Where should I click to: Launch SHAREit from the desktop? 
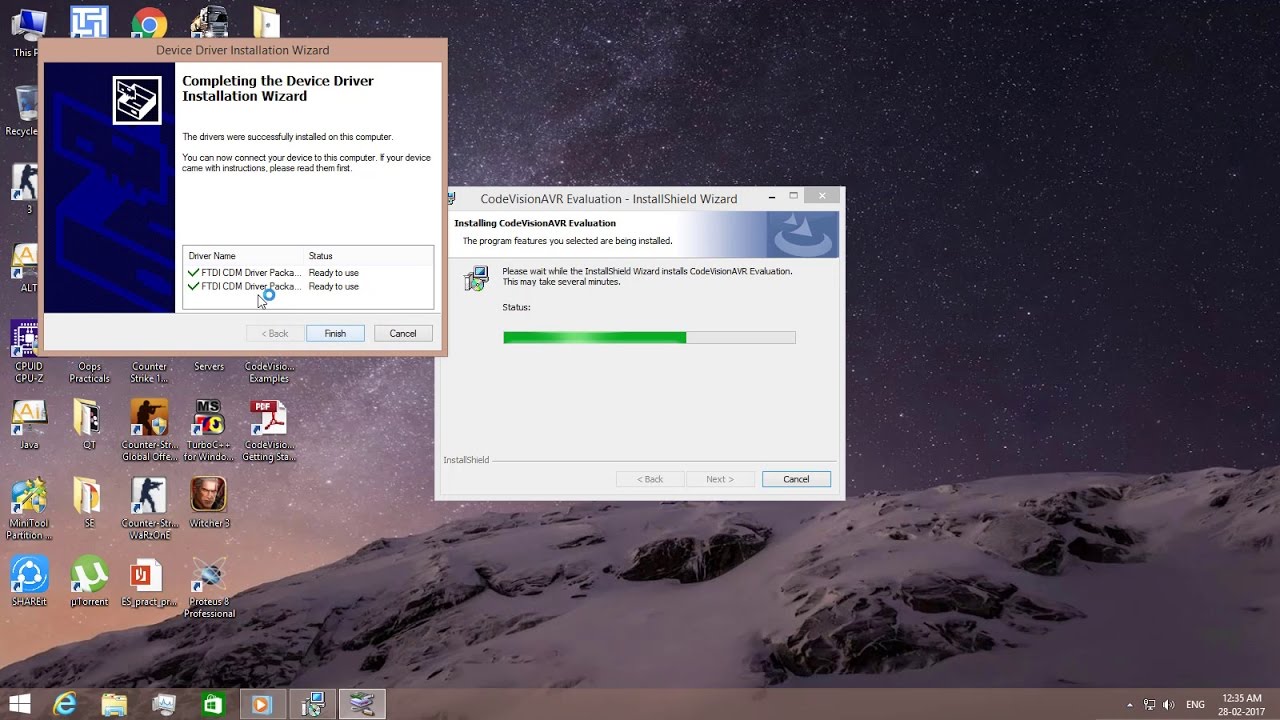point(29,582)
